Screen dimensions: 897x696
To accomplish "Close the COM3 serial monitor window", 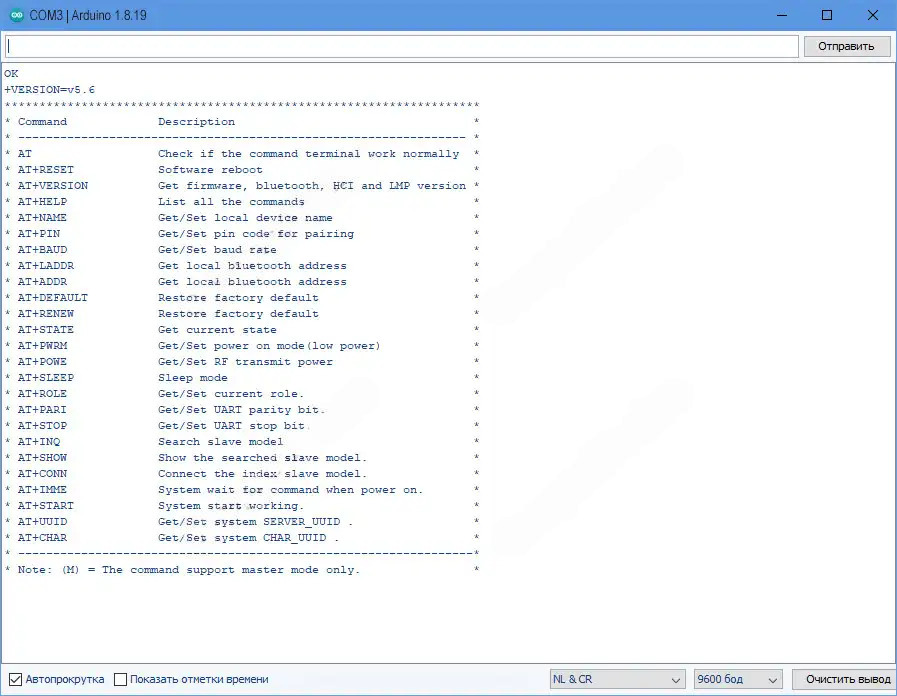I will tap(873, 15).
